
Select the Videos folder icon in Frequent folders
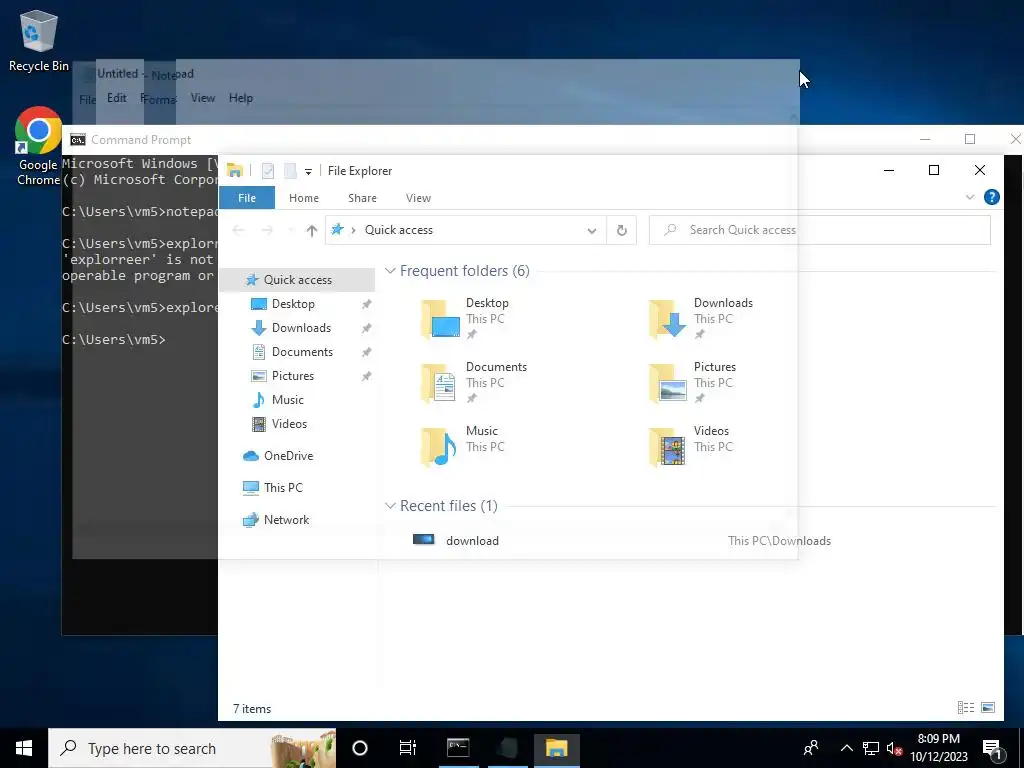(667, 447)
